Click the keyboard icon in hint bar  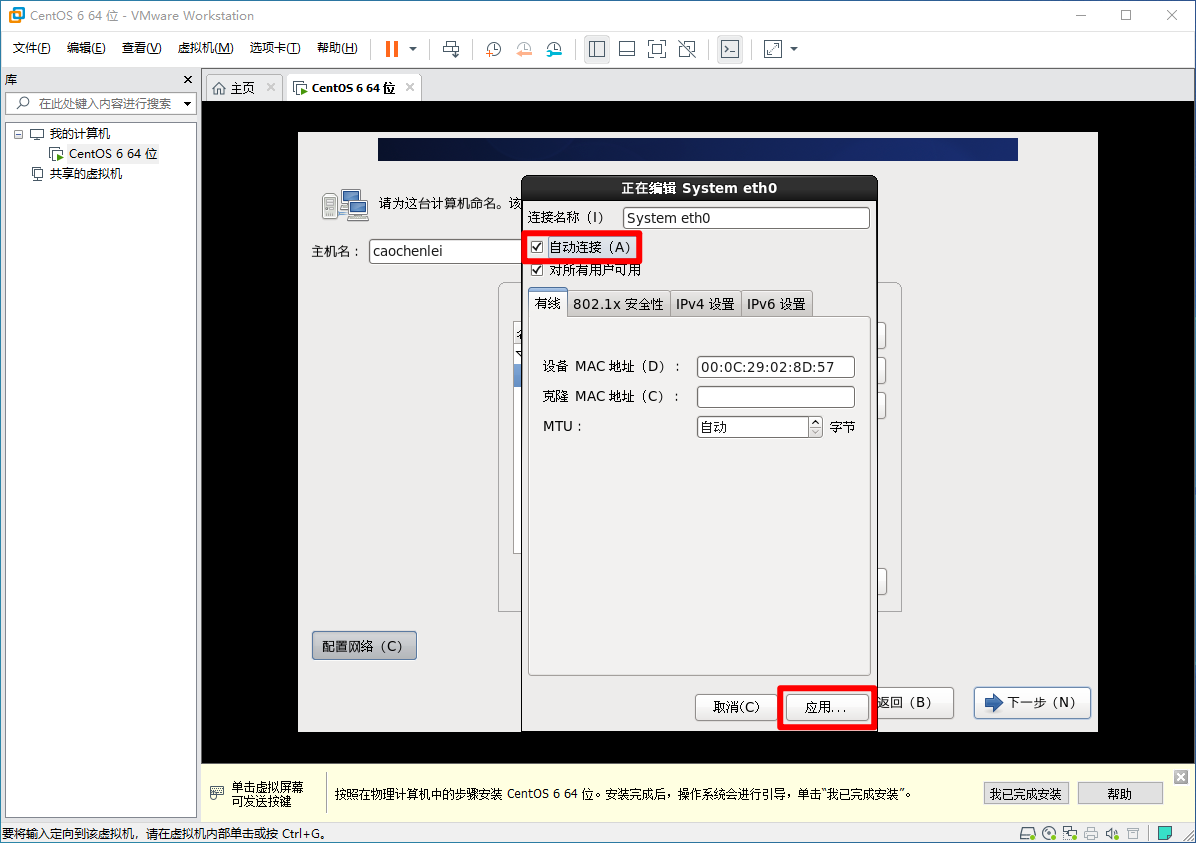pyautogui.click(x=217, y=793)
